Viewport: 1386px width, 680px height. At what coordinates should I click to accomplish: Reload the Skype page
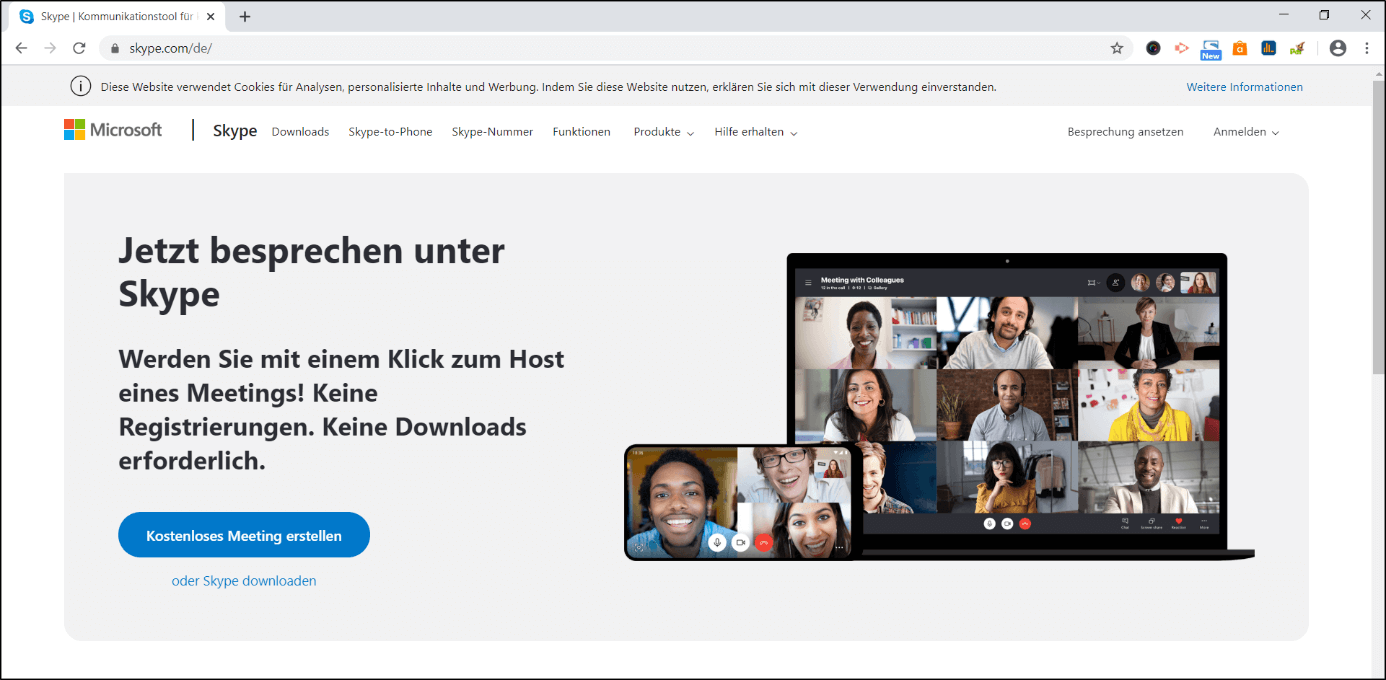pyautogui.click(x=79, y=48)
